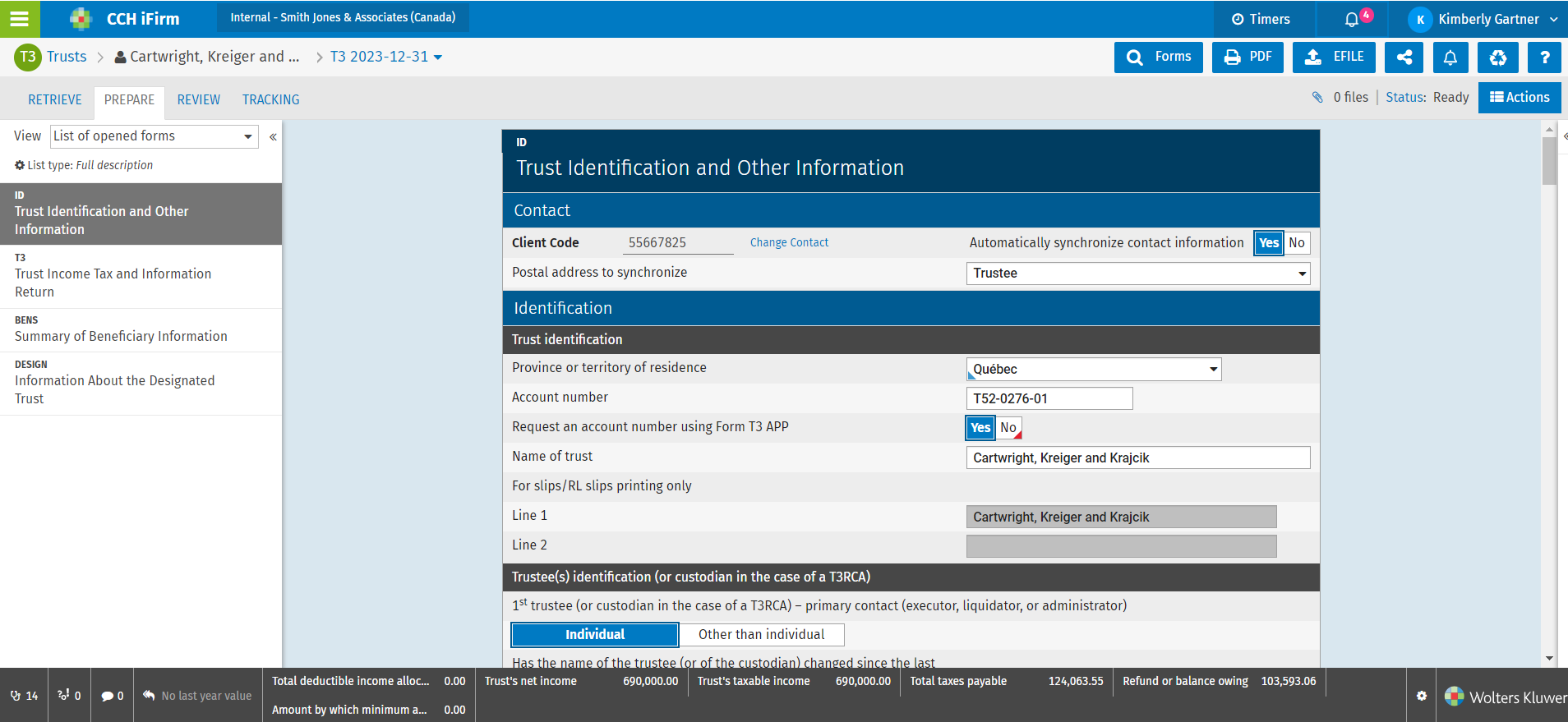This screenshot has height=722, width=1568.
Task: Click the share icon in toolbar
Action: click(1404, 57)
